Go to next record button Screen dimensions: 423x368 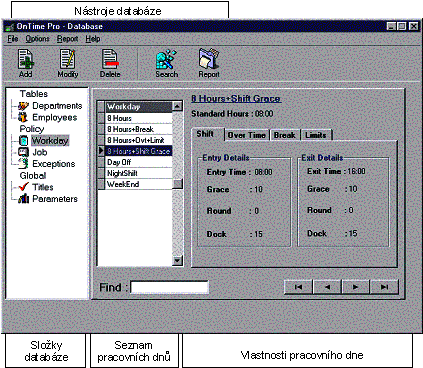(355, 287)
